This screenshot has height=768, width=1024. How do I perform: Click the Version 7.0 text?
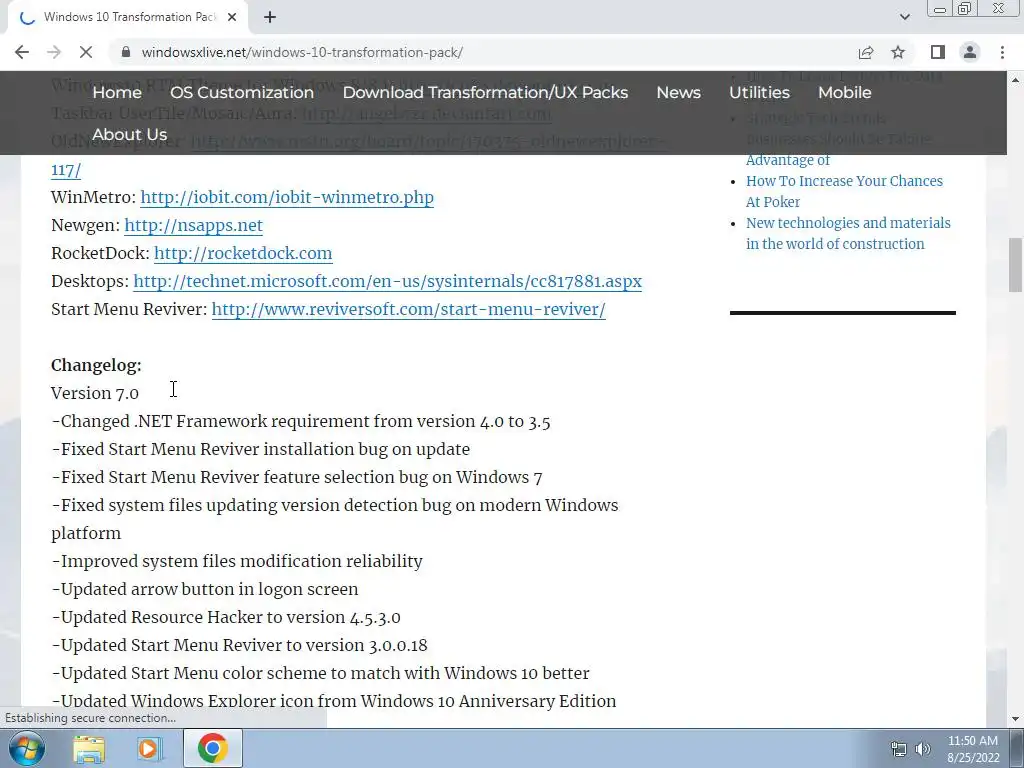(95, 393)
